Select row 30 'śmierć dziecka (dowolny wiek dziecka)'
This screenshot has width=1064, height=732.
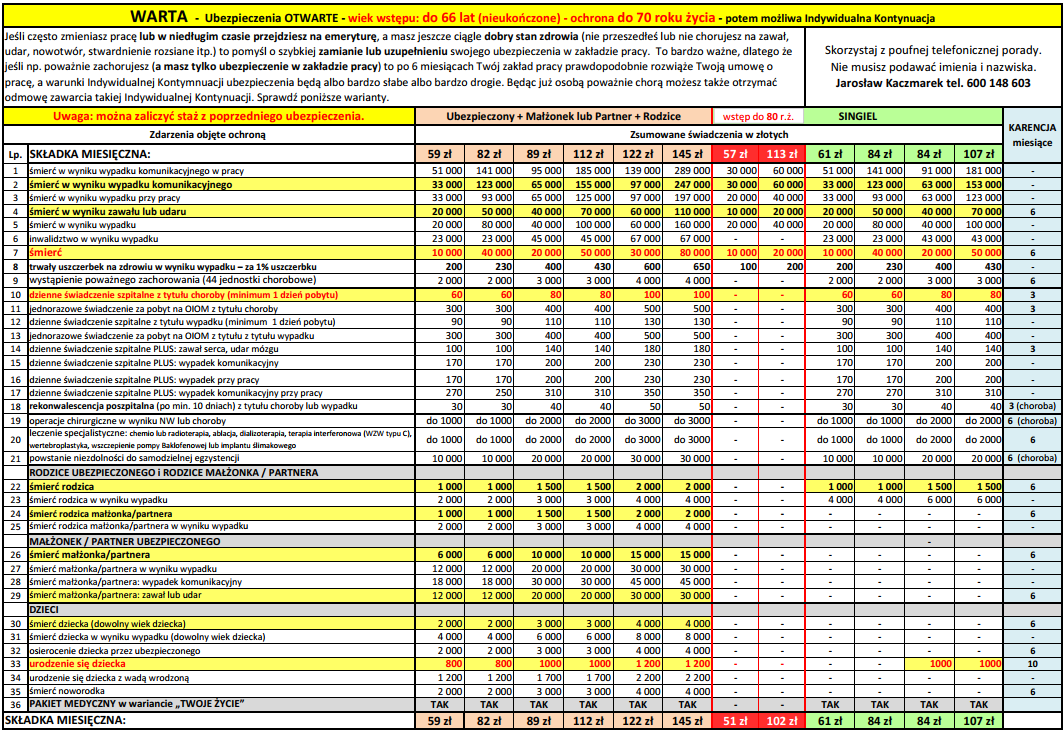tap(107, 623)
